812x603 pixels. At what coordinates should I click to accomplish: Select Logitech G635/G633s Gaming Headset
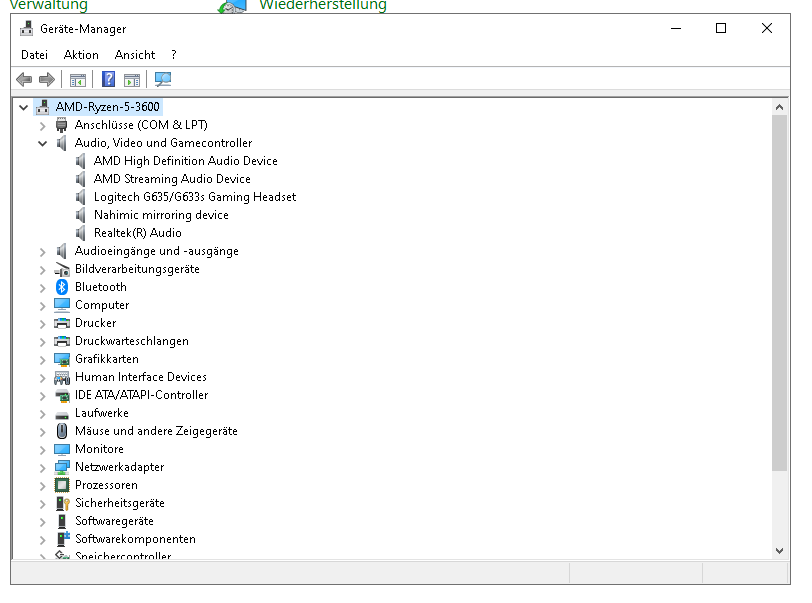click(195, 197)
